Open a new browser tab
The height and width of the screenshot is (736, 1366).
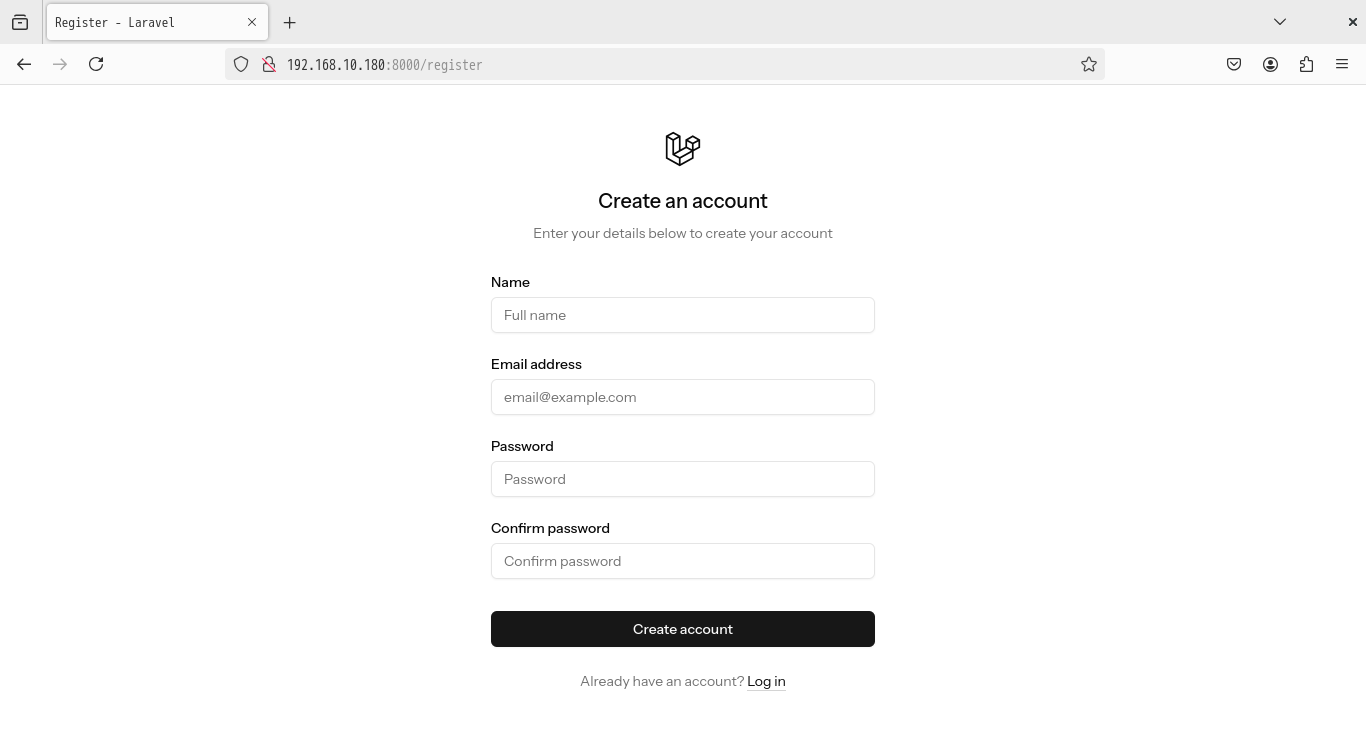[290, 22]
